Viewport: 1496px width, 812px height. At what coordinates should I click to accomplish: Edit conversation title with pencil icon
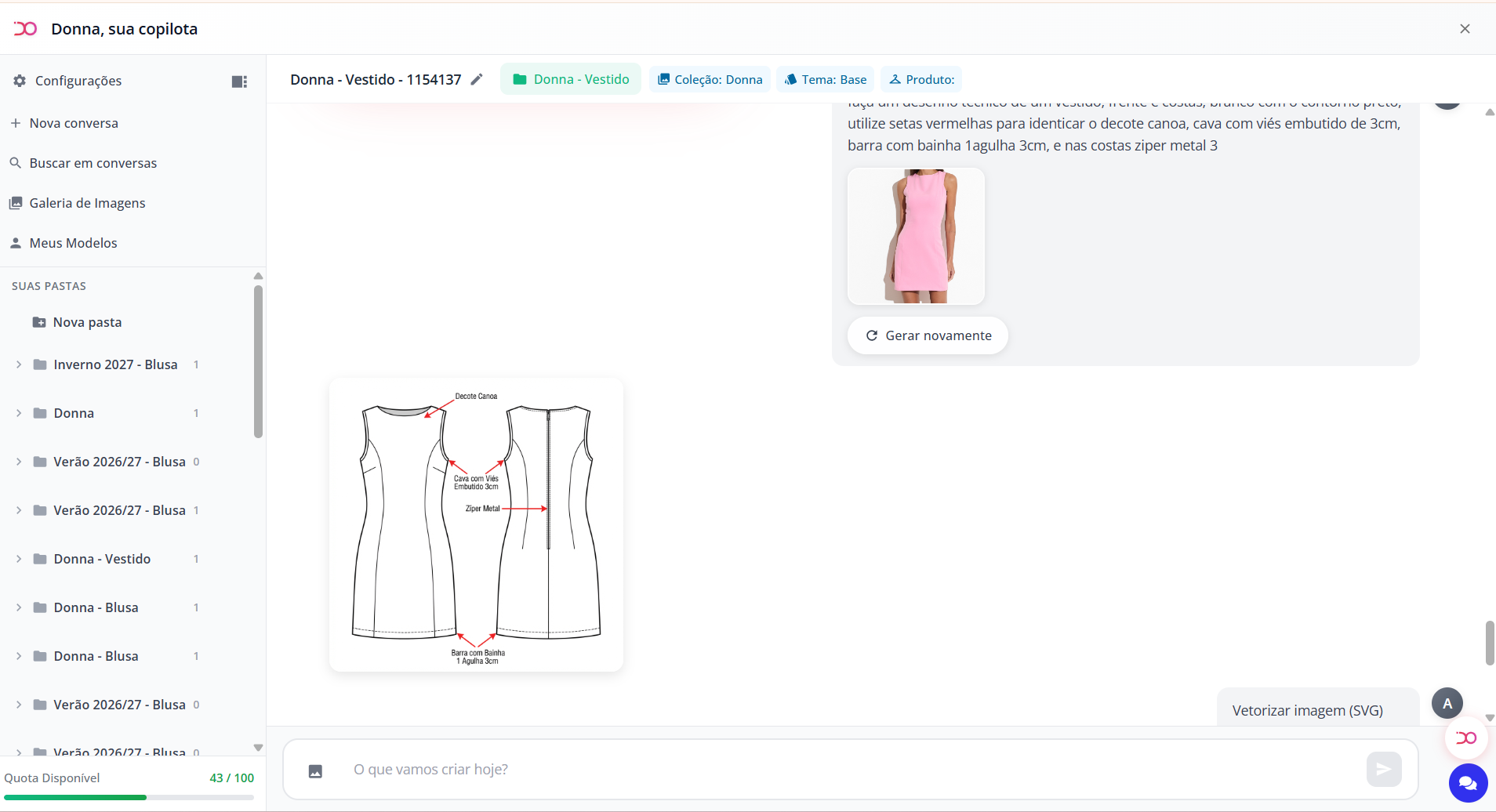pyautogui.click(x=477, y=79)
